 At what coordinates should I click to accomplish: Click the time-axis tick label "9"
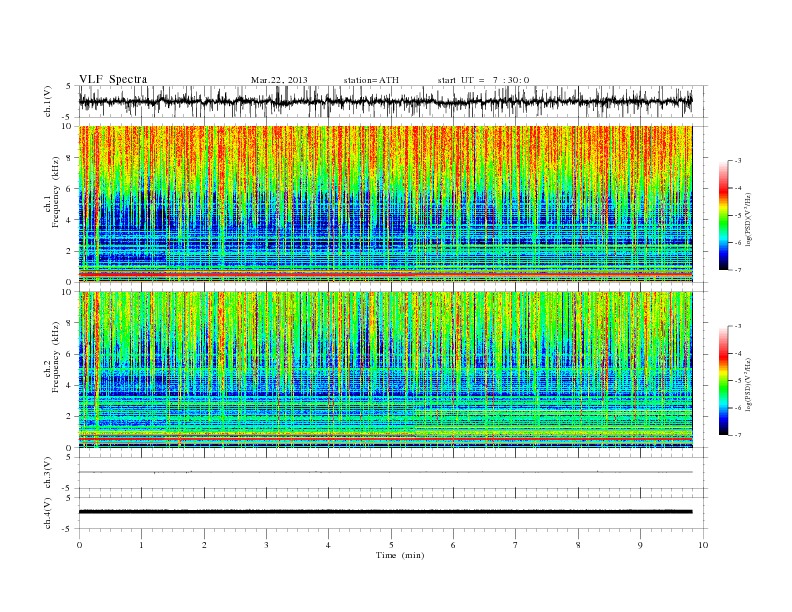pos(640,545)
